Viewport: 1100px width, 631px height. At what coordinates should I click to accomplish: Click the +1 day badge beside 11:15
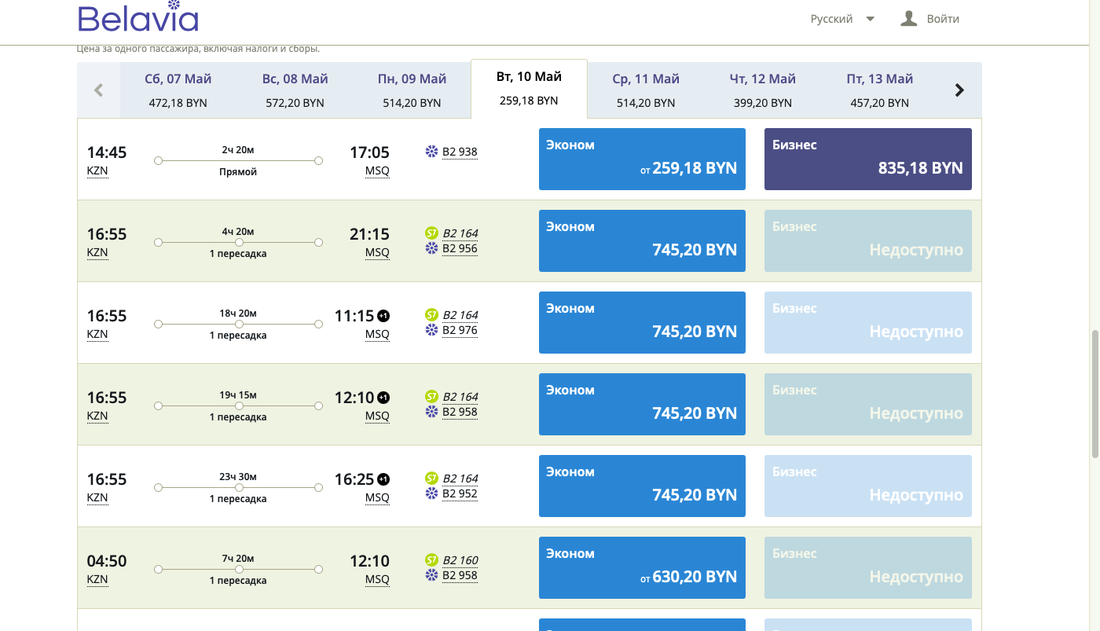pos(383,316)
